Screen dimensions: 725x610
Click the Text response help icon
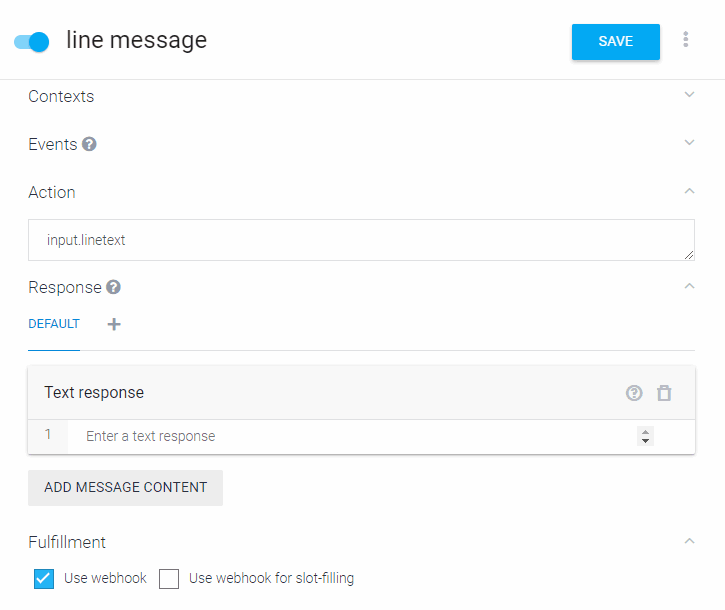tap(634, 393)
